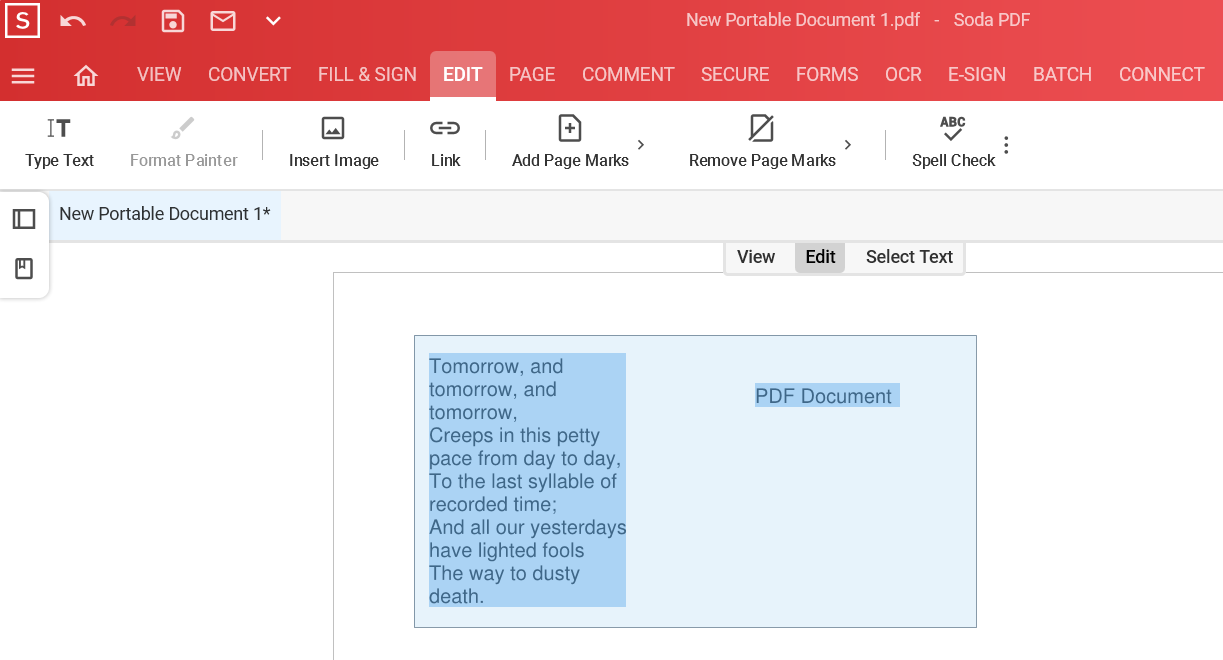Click the line "Creeps in this petty"

[514, 436]
